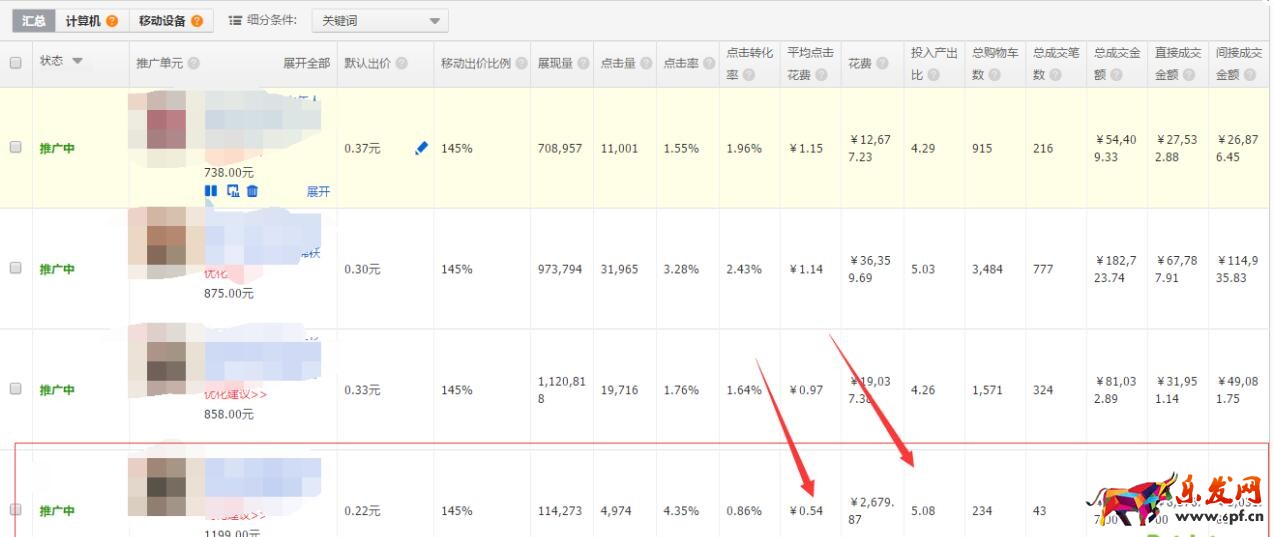
Task: Open the 状态 filter dropdown arrow
Action: (x=77, y=62)
